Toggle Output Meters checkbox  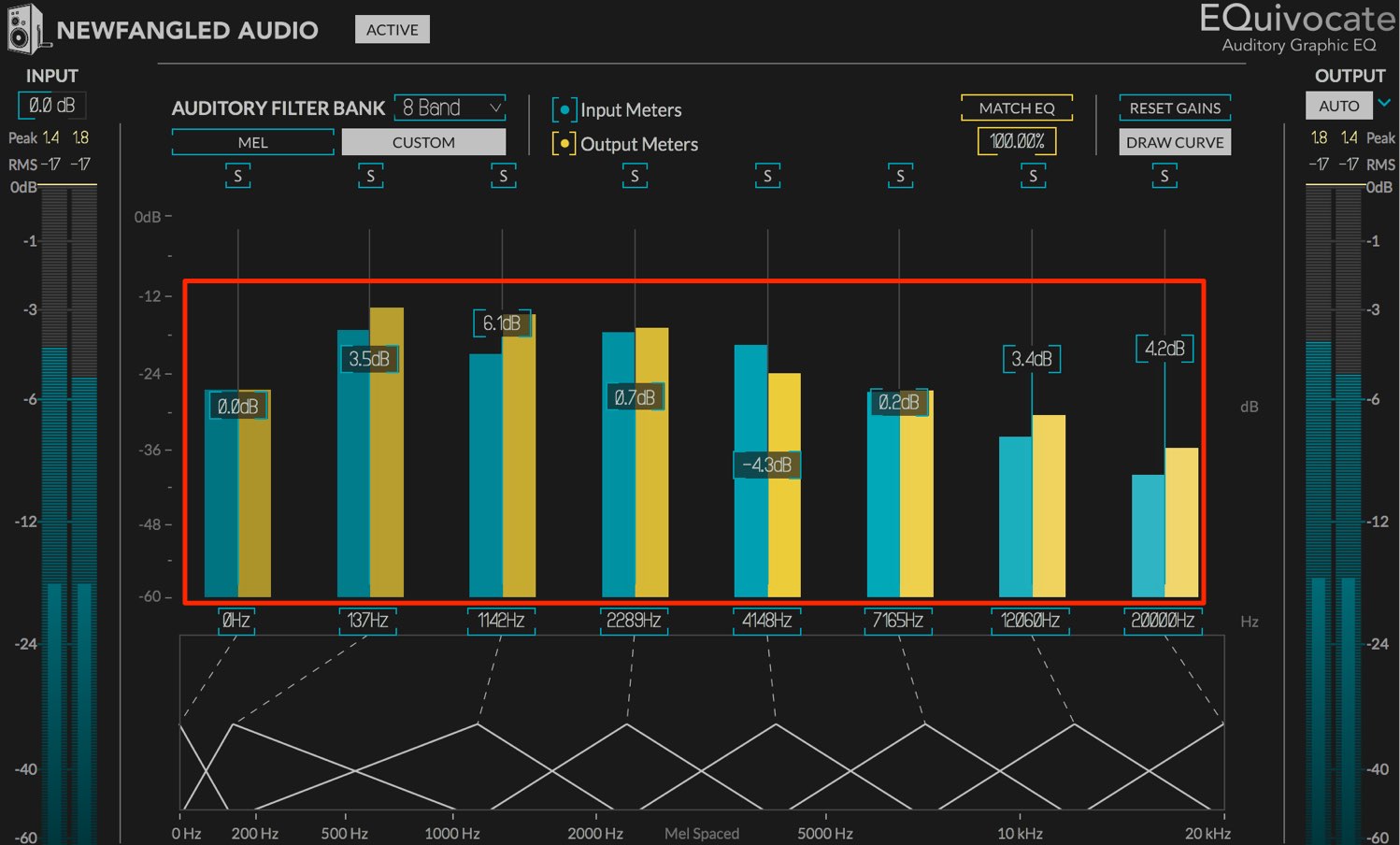[x=564, y=144]
